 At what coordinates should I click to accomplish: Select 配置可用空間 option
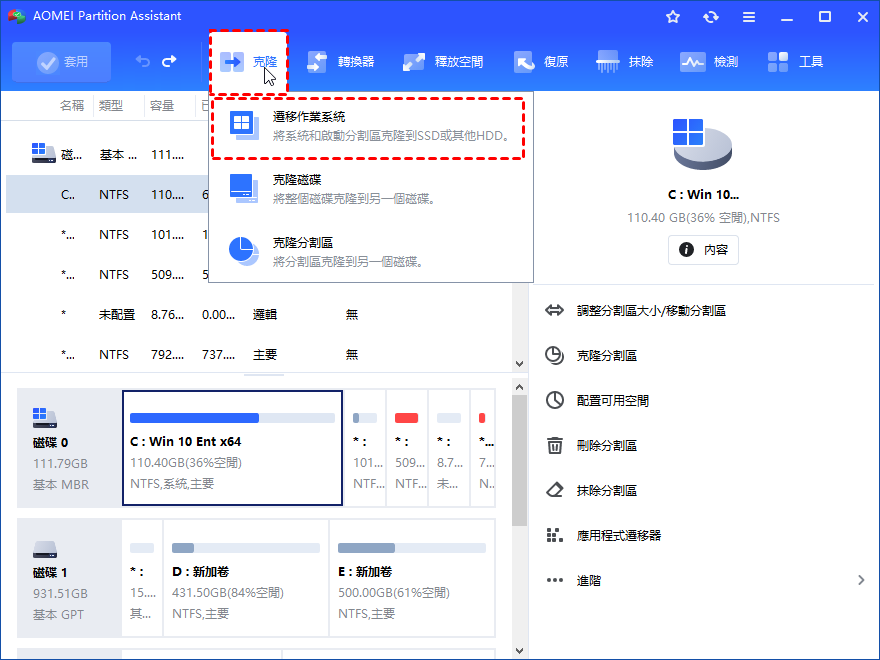[613, 401]
